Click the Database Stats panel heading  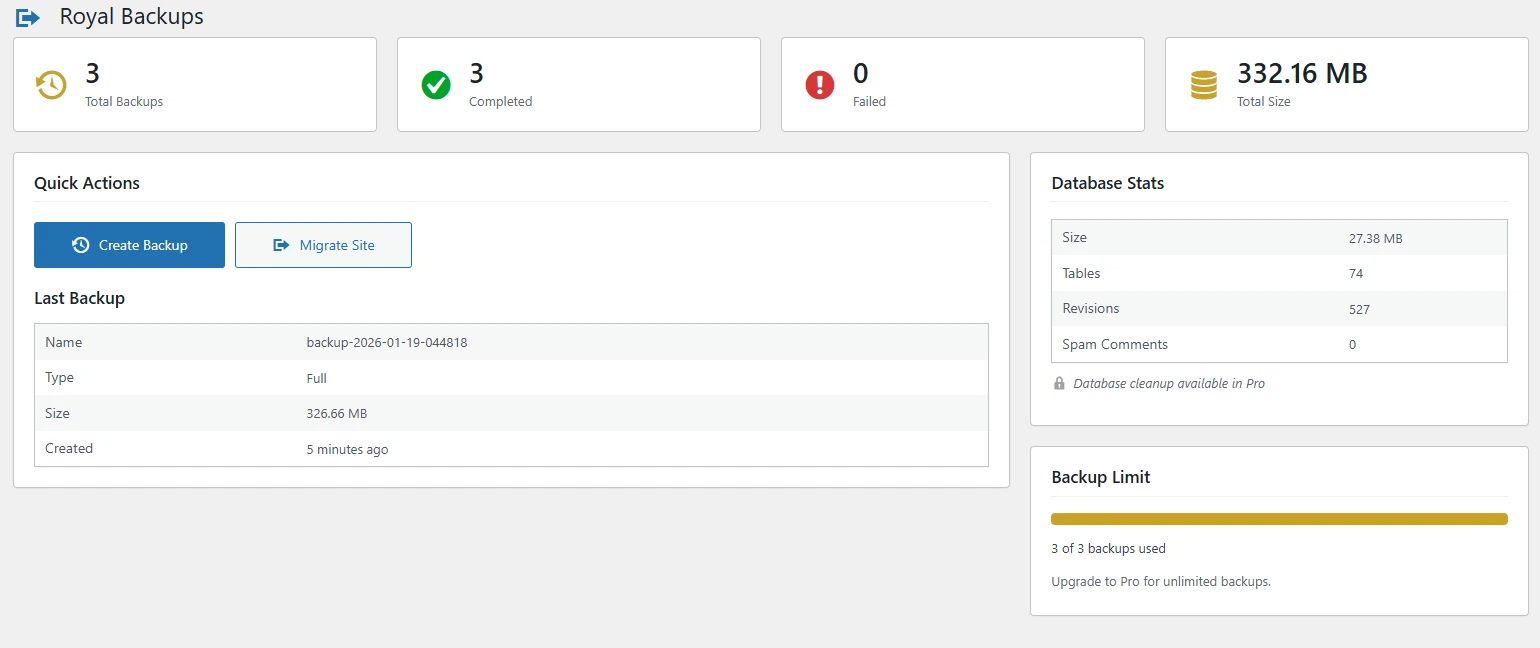[x=1107, y=183]
